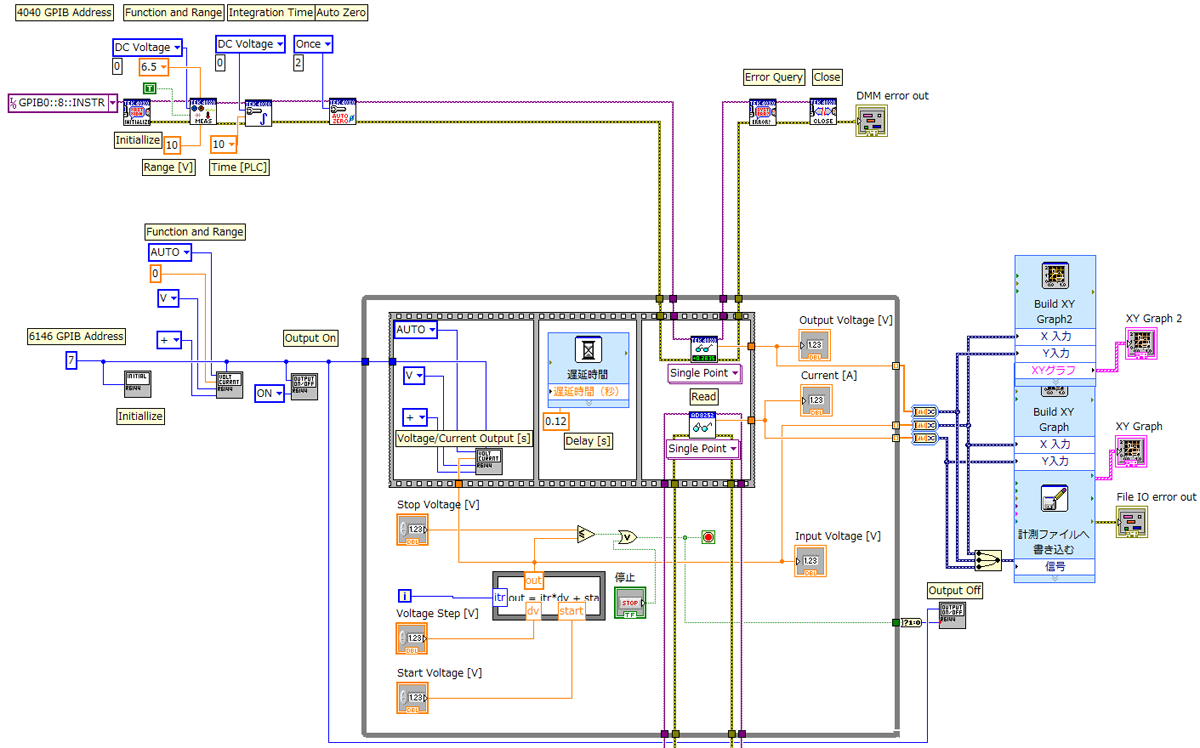Select the DMM MEAS function VI node

pyautogui.click(x=203, y=112)
